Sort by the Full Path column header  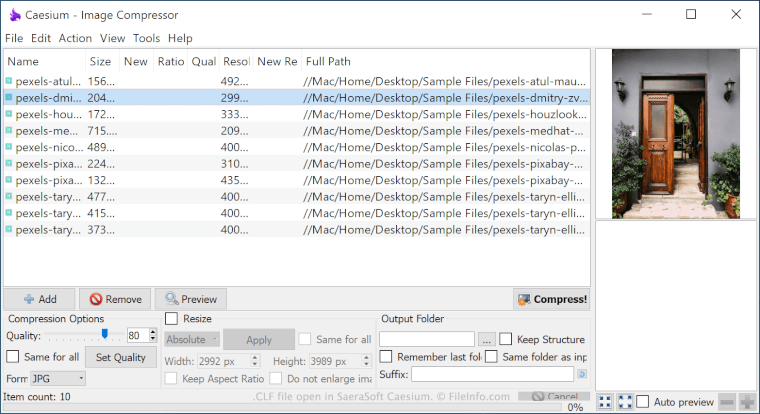(445, 61)
